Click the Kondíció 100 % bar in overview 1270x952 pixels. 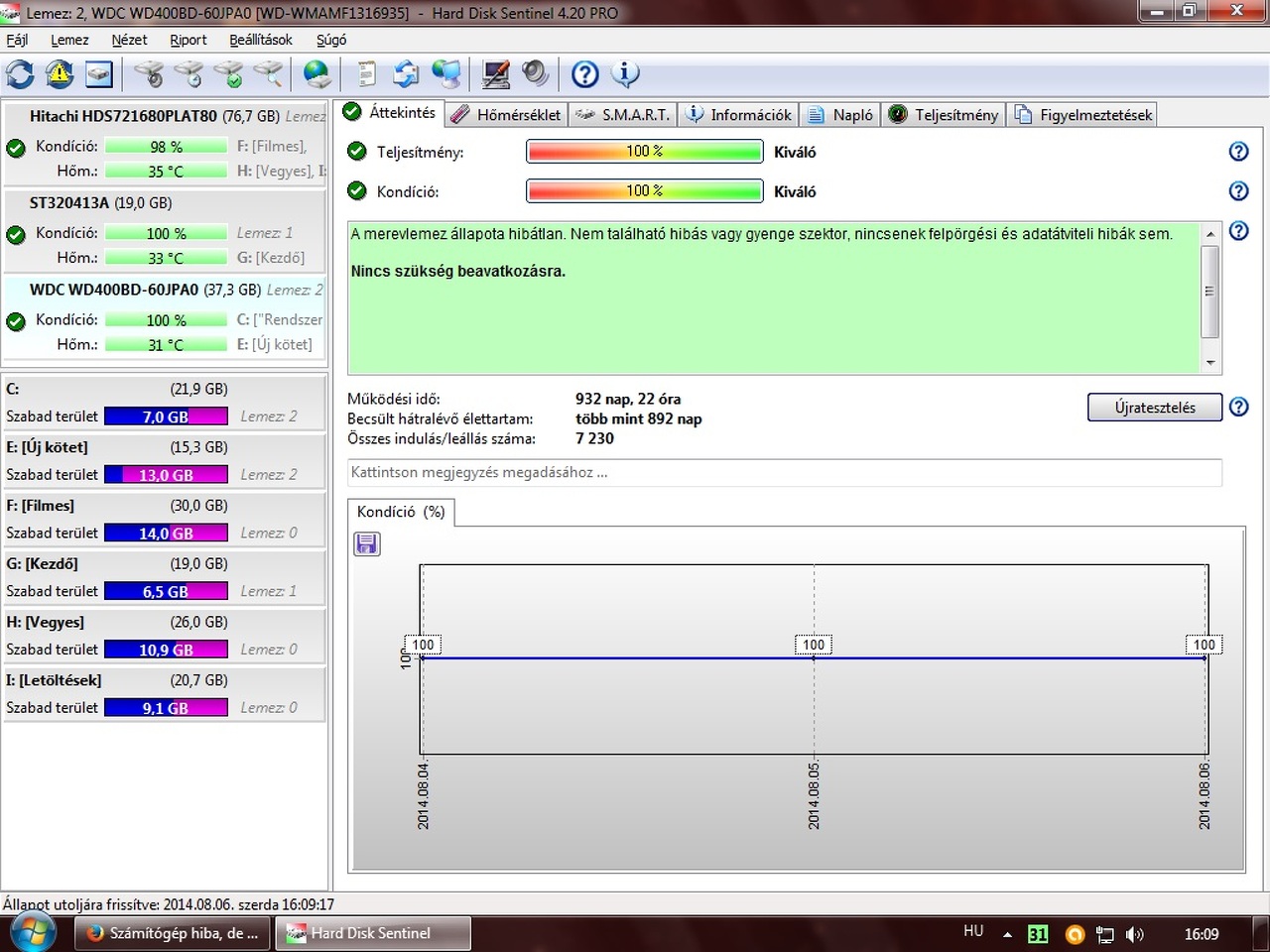pos(645,191)
